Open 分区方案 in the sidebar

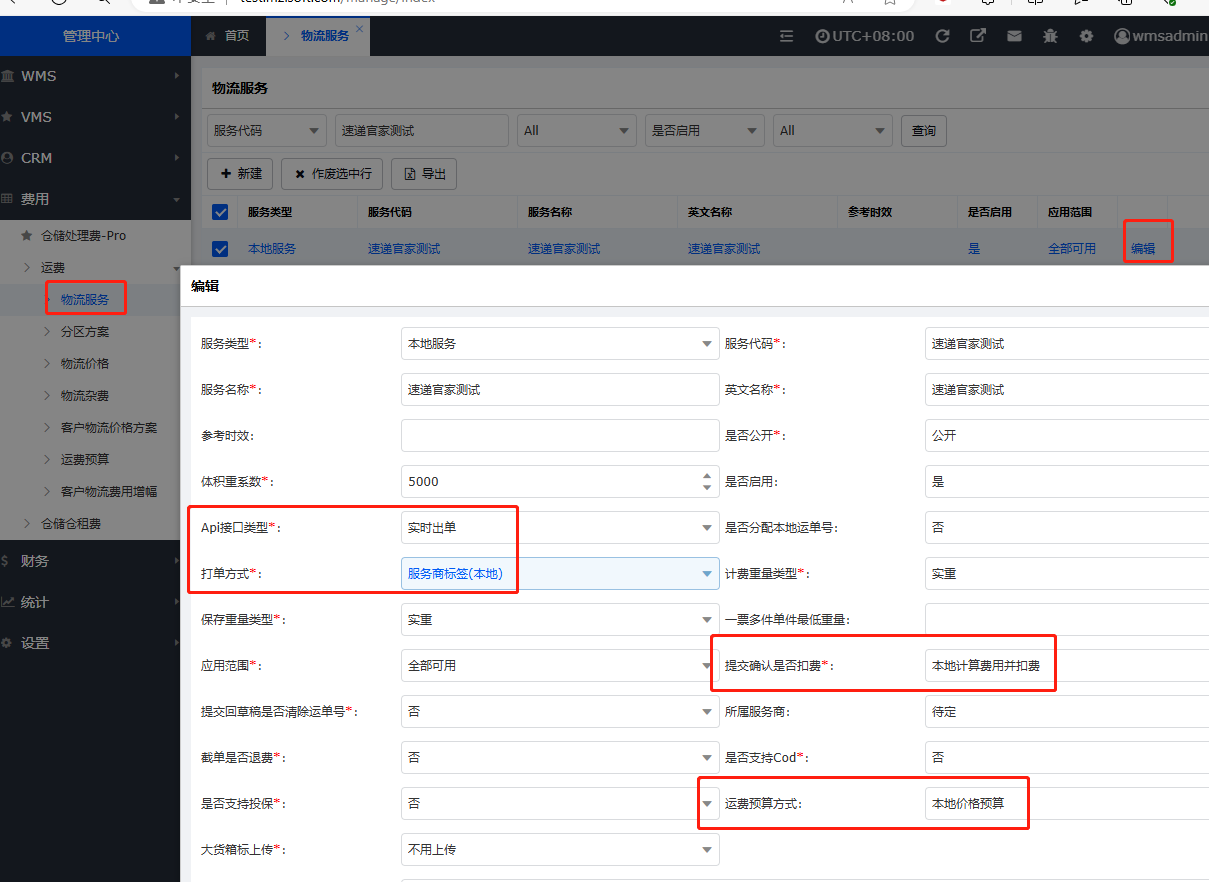[x=85, y=331]
